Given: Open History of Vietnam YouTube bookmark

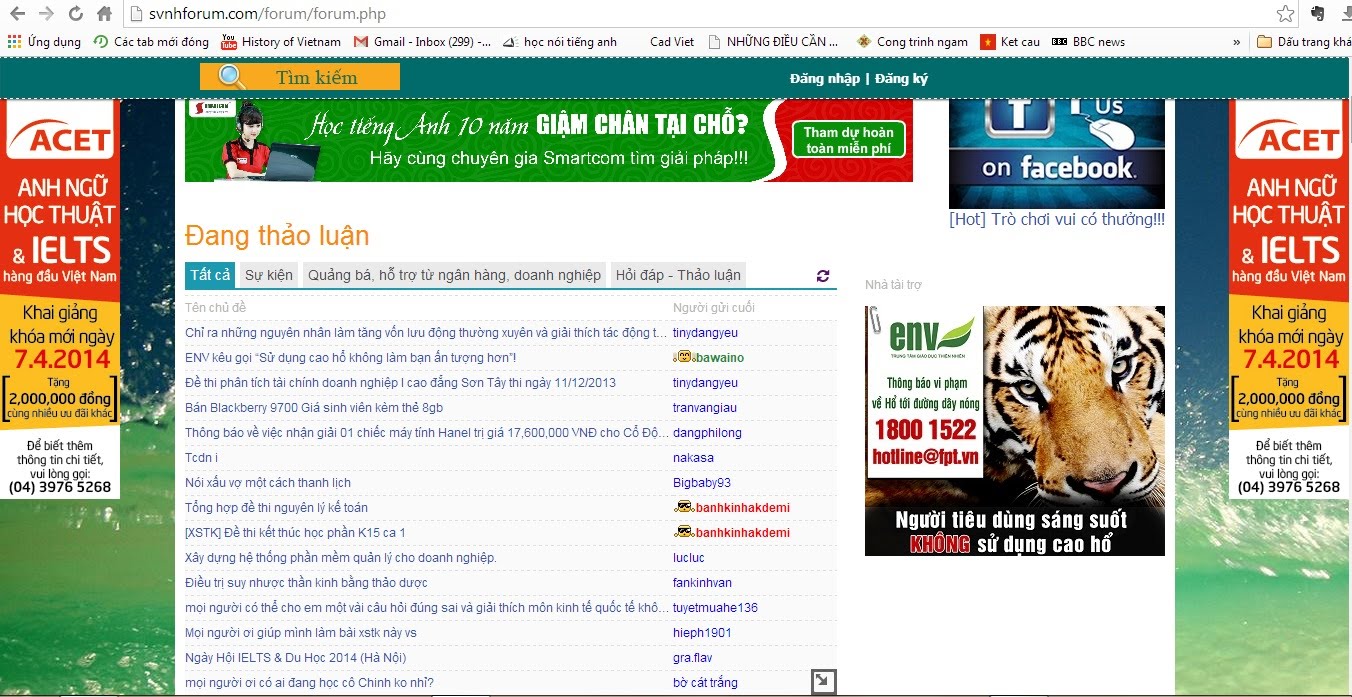Looking at the screenshot, I should pos(281,42).
